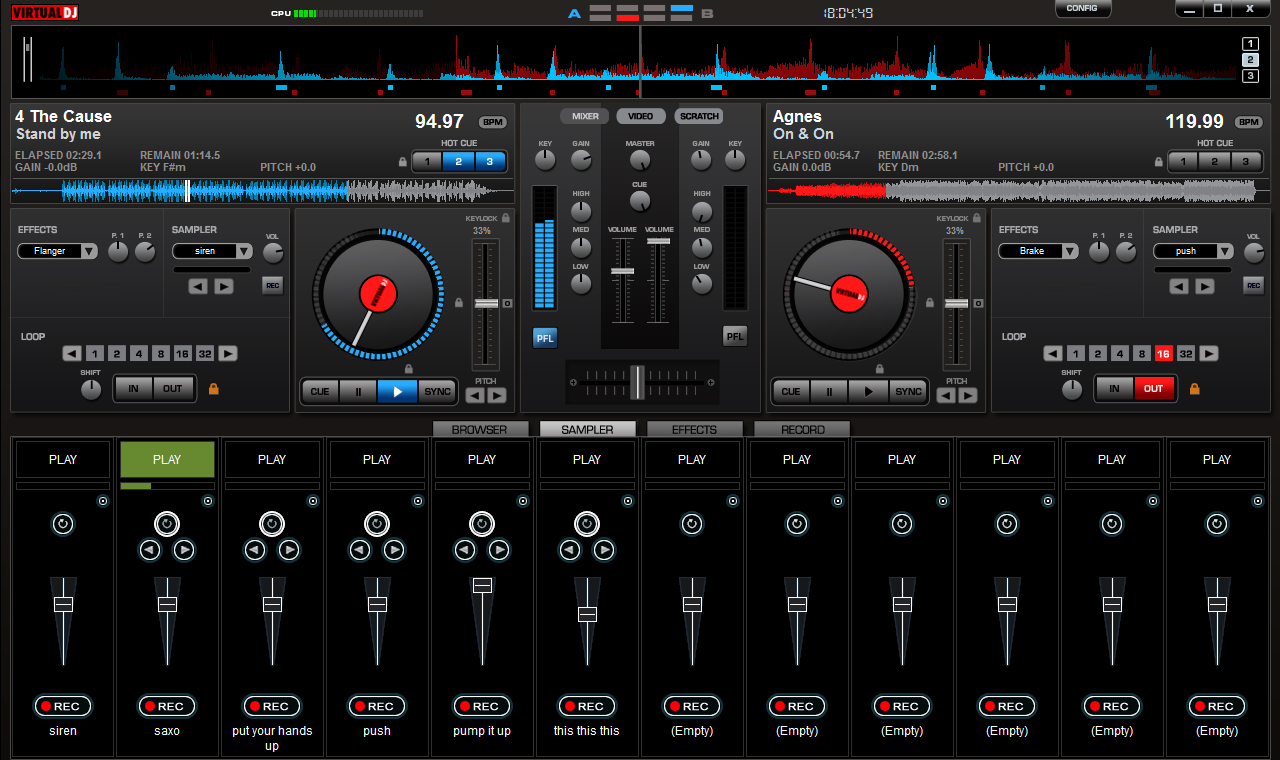Screen dimensions: 1280x760
Task: Click the pump it up sample volume slider
Action: [x=482, y=585]
